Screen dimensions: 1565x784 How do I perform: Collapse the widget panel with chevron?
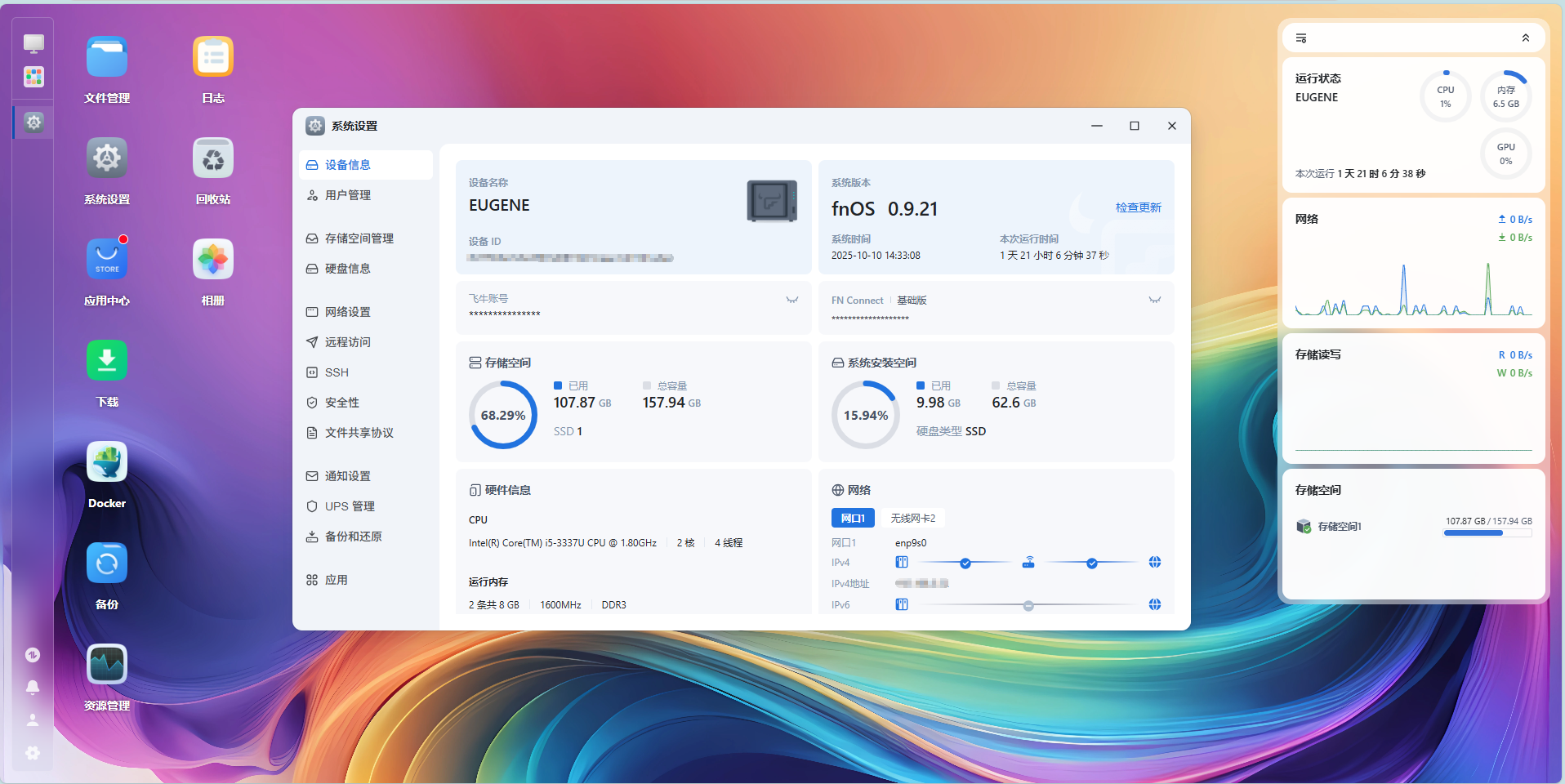1525,38
